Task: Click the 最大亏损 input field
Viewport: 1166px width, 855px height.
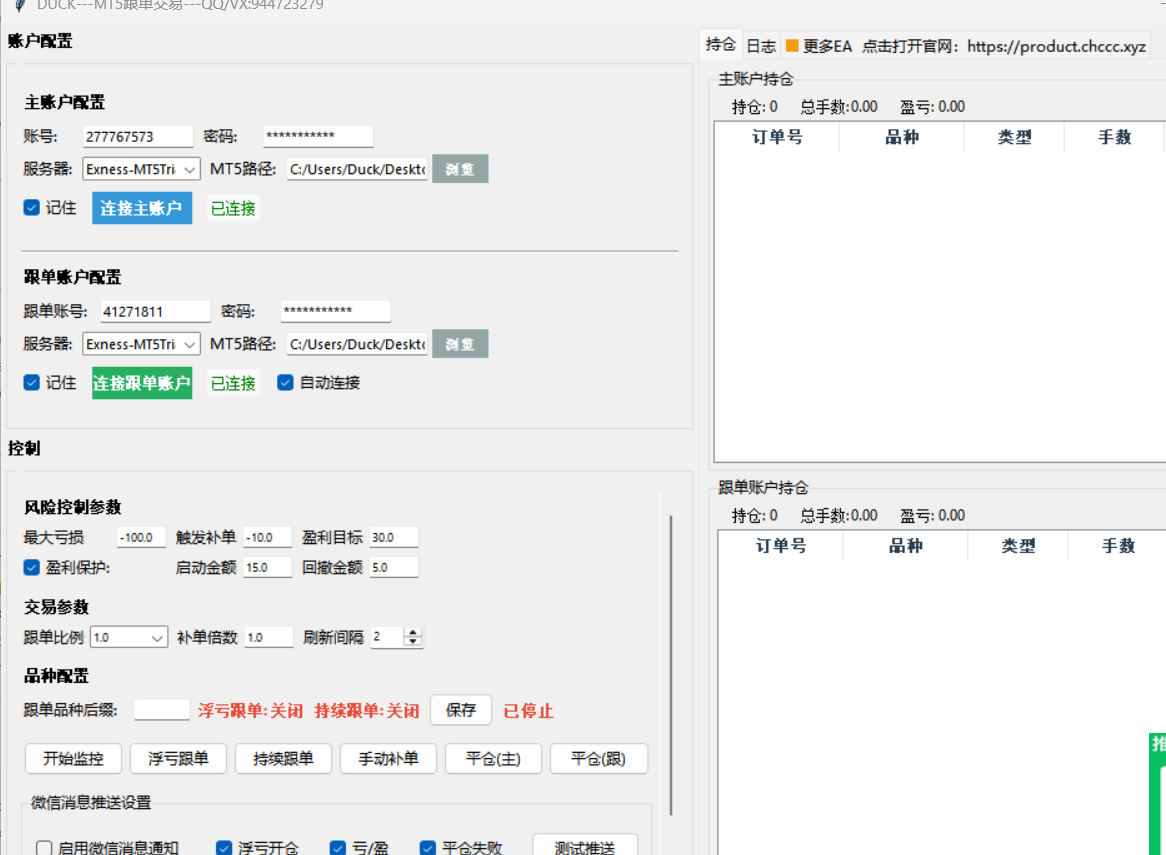Action: (x=141, y=537)
